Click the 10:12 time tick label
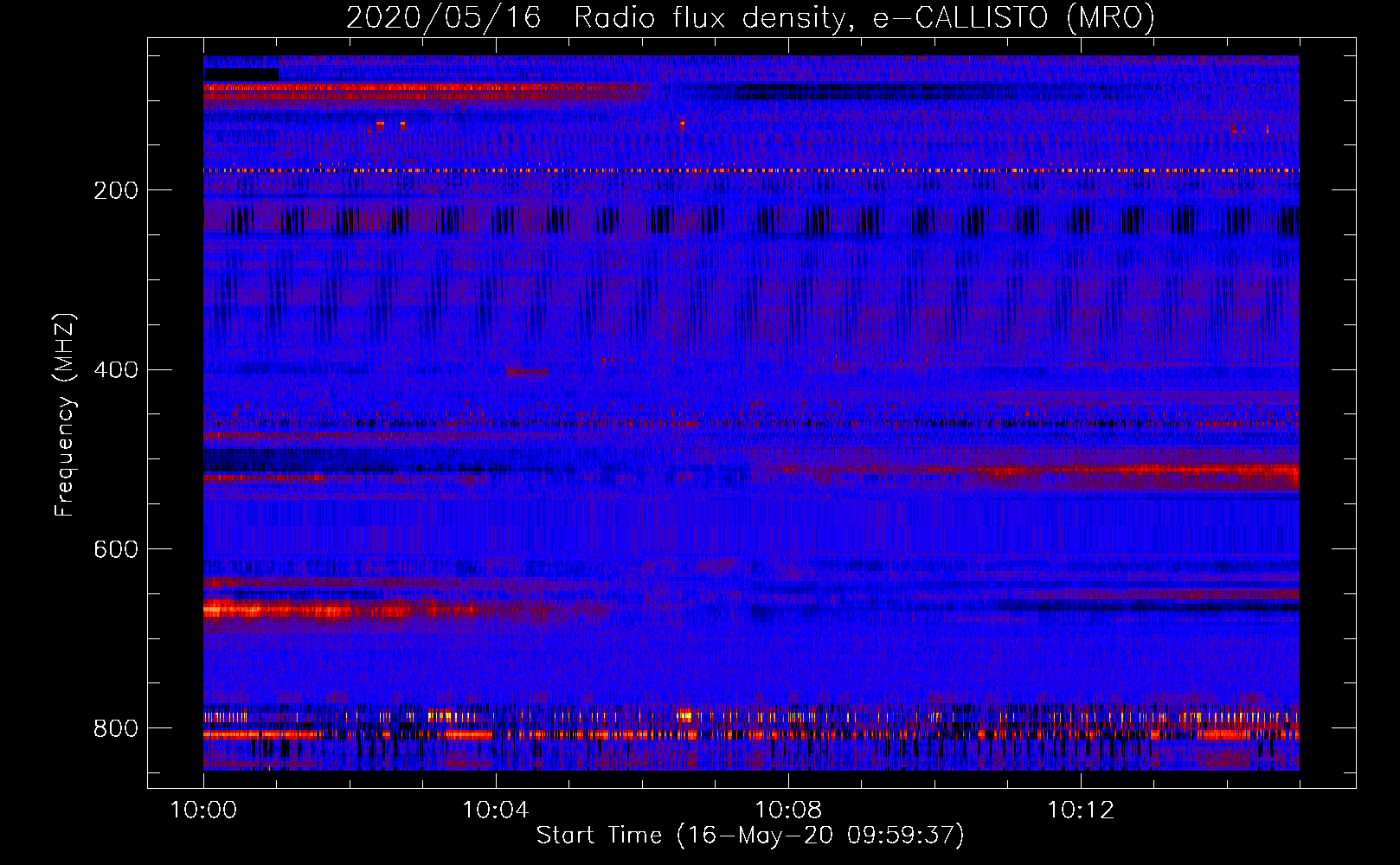Viewport: 1400px width, 865px height. click(1081, 811)
